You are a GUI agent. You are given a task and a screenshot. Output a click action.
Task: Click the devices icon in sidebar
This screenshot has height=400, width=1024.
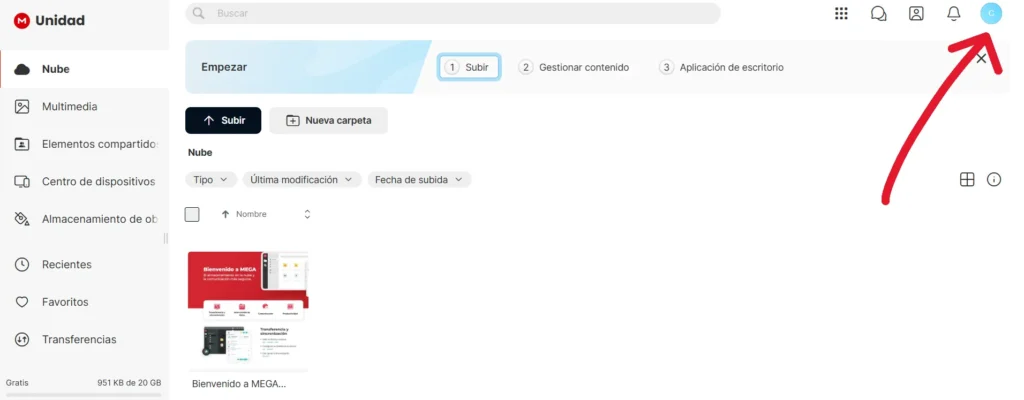22,182
